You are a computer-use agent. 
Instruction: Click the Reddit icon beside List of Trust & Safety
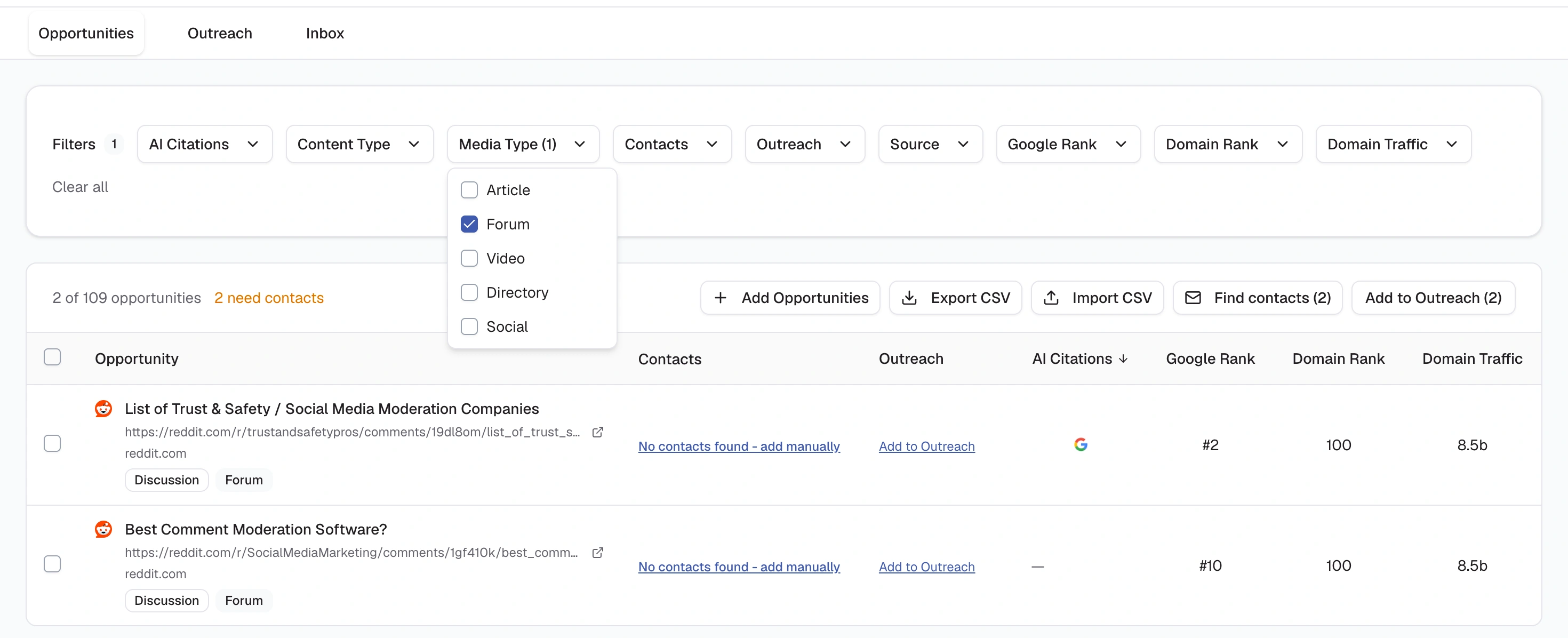pos(103,409)
